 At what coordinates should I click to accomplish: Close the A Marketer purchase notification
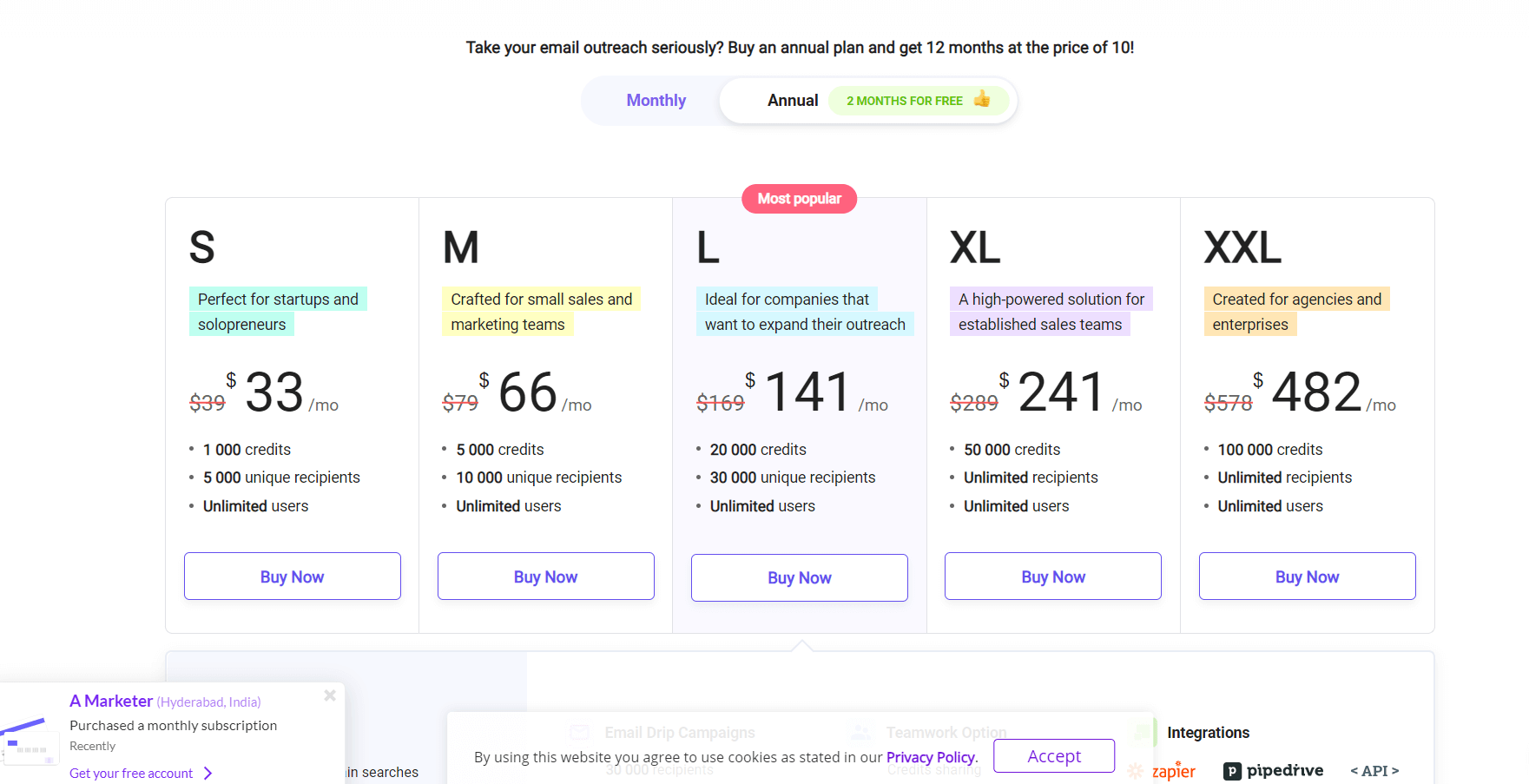pos(330,695)
